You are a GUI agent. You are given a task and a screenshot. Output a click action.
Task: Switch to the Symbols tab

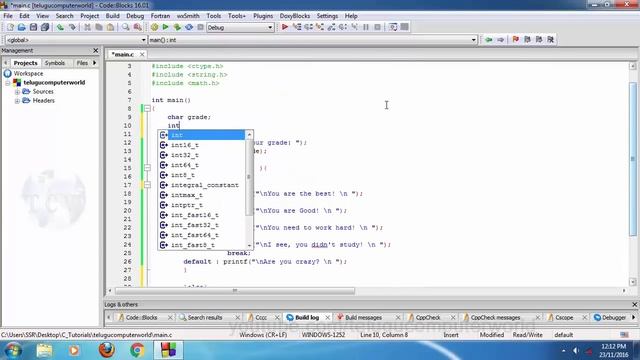[x=55, y=63]
